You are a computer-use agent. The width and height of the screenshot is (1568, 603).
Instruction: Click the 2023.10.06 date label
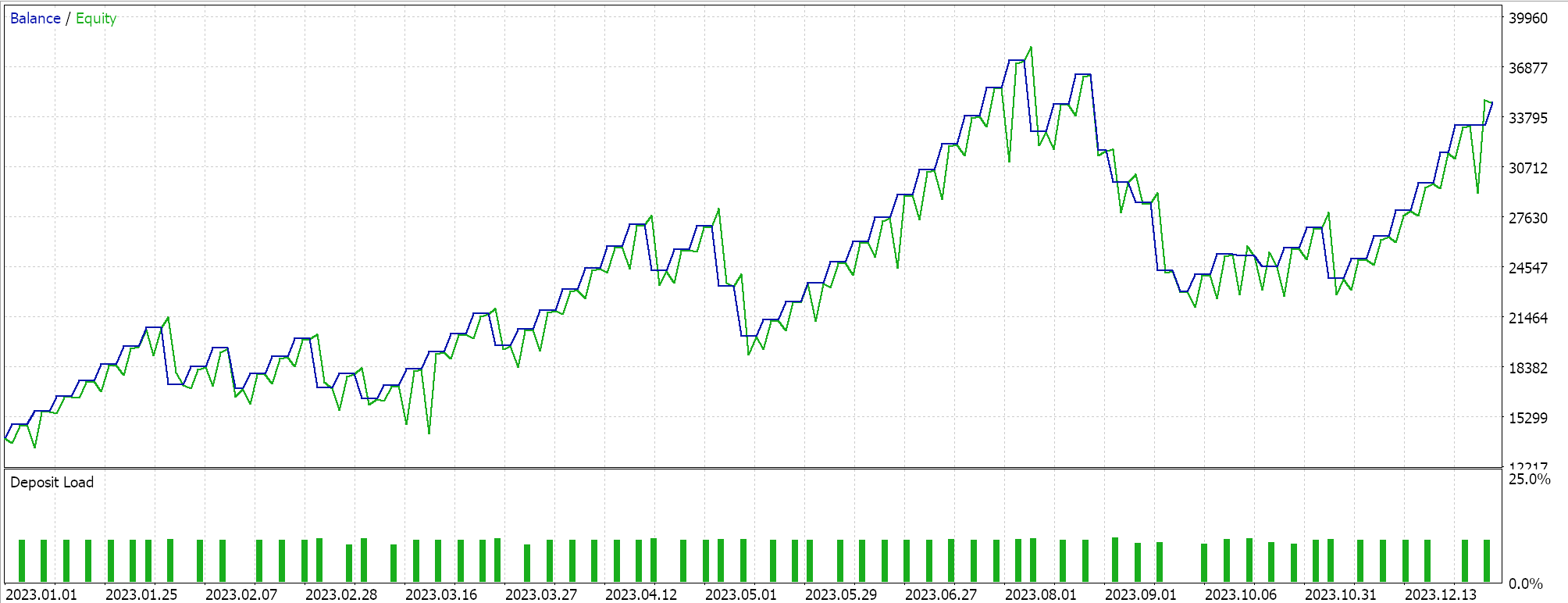click(1241, 594)
